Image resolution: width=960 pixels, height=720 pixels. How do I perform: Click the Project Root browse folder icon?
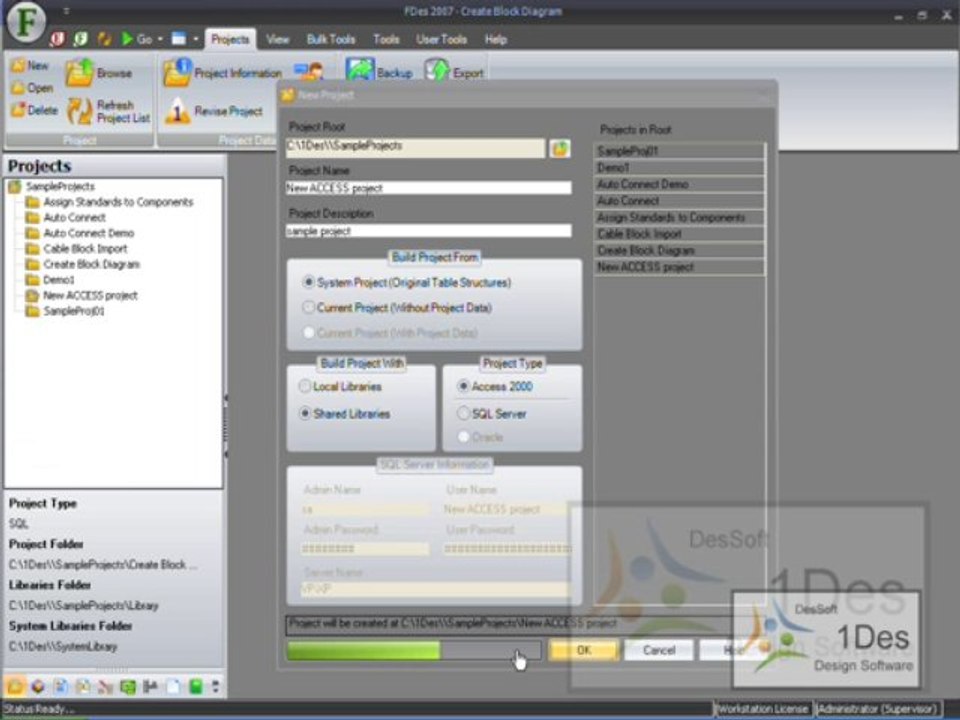tap(560, 148)
